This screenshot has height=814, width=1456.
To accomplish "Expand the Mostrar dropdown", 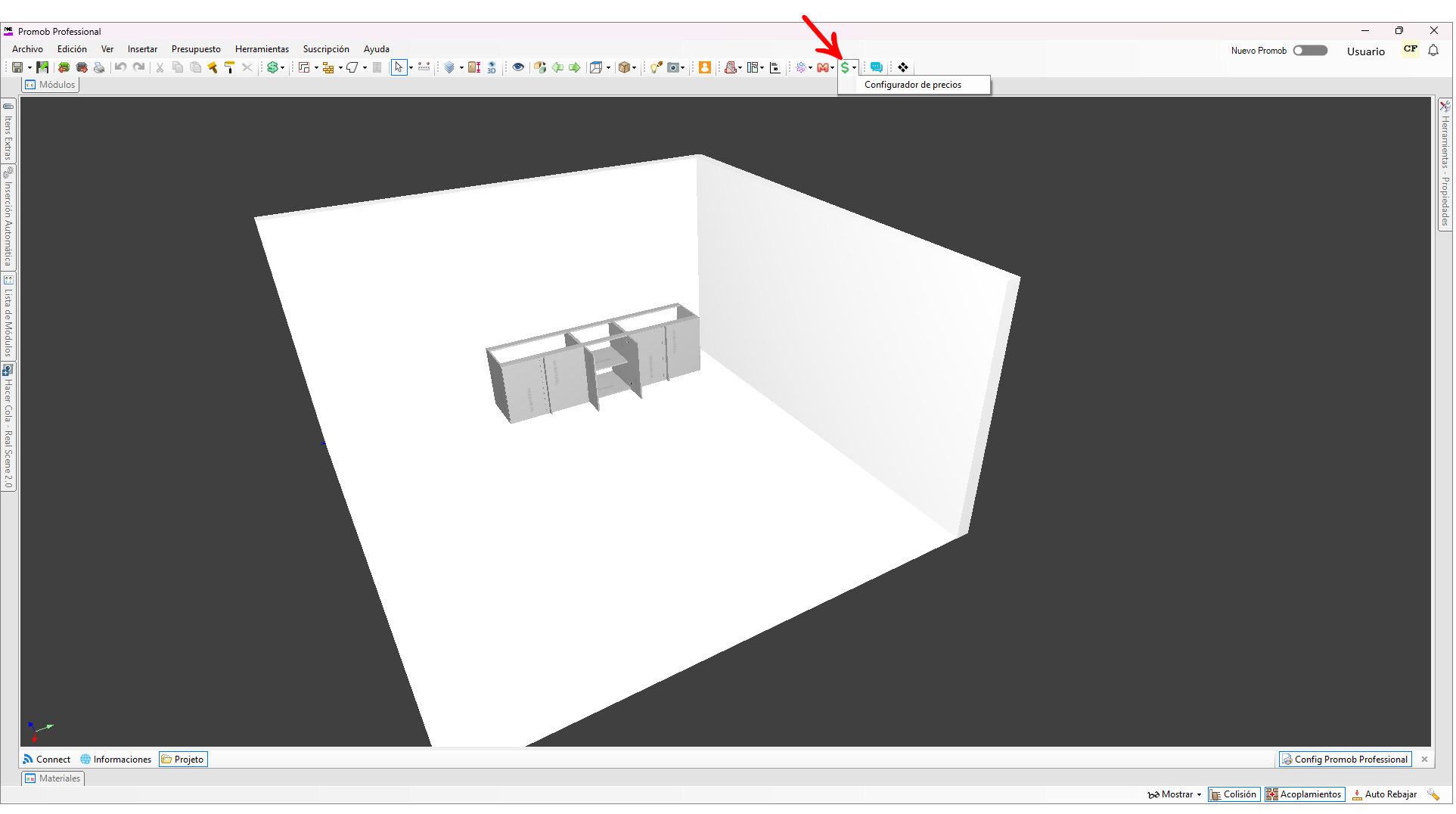I will tap(1175, 794).
